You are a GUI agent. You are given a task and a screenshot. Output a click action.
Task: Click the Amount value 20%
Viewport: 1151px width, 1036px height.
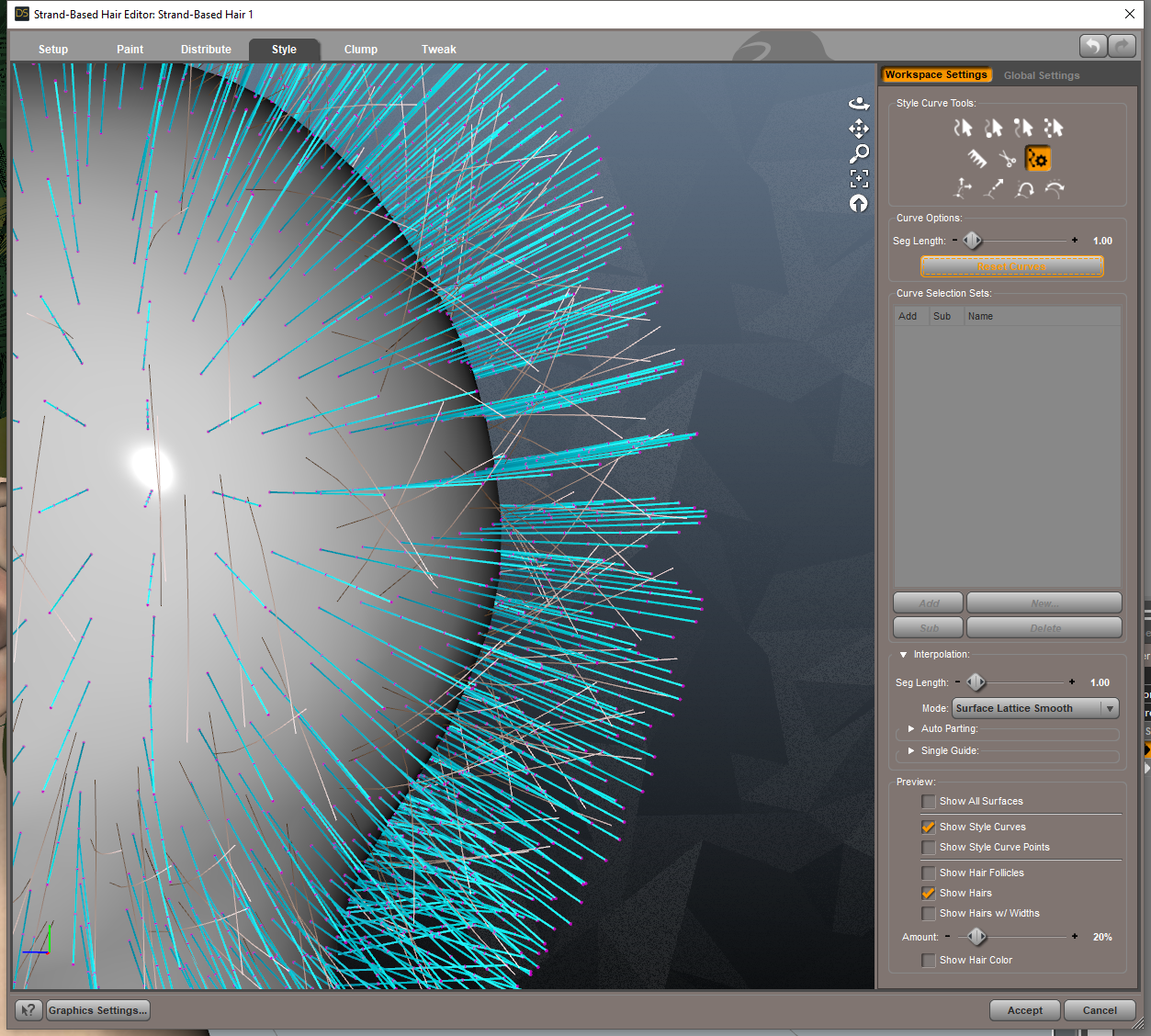pyautogui.click(x=1102, y=937)
